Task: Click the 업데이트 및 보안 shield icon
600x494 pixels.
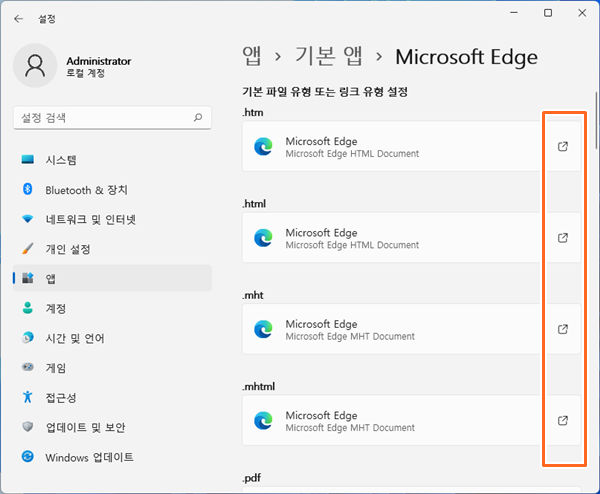Action: (x=28, y=427)
